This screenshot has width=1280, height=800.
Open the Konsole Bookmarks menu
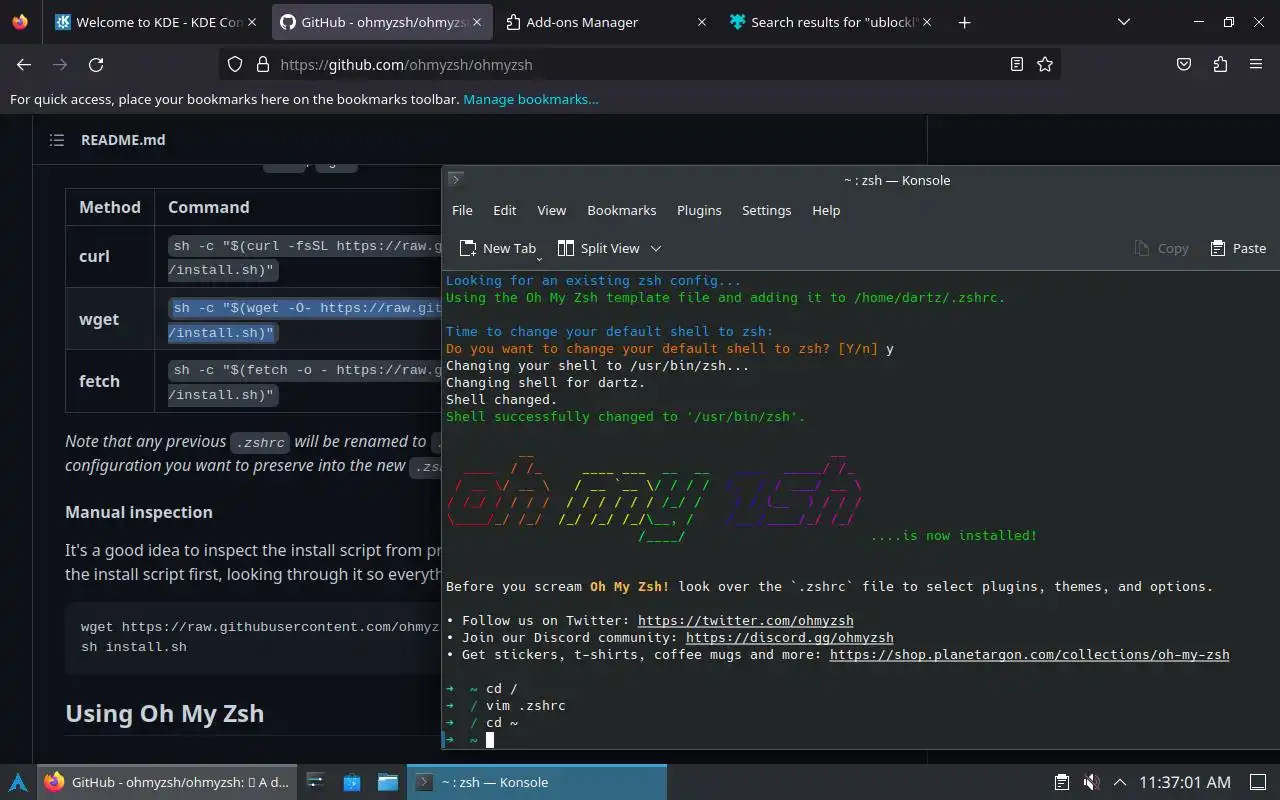[x=622, y=210]
